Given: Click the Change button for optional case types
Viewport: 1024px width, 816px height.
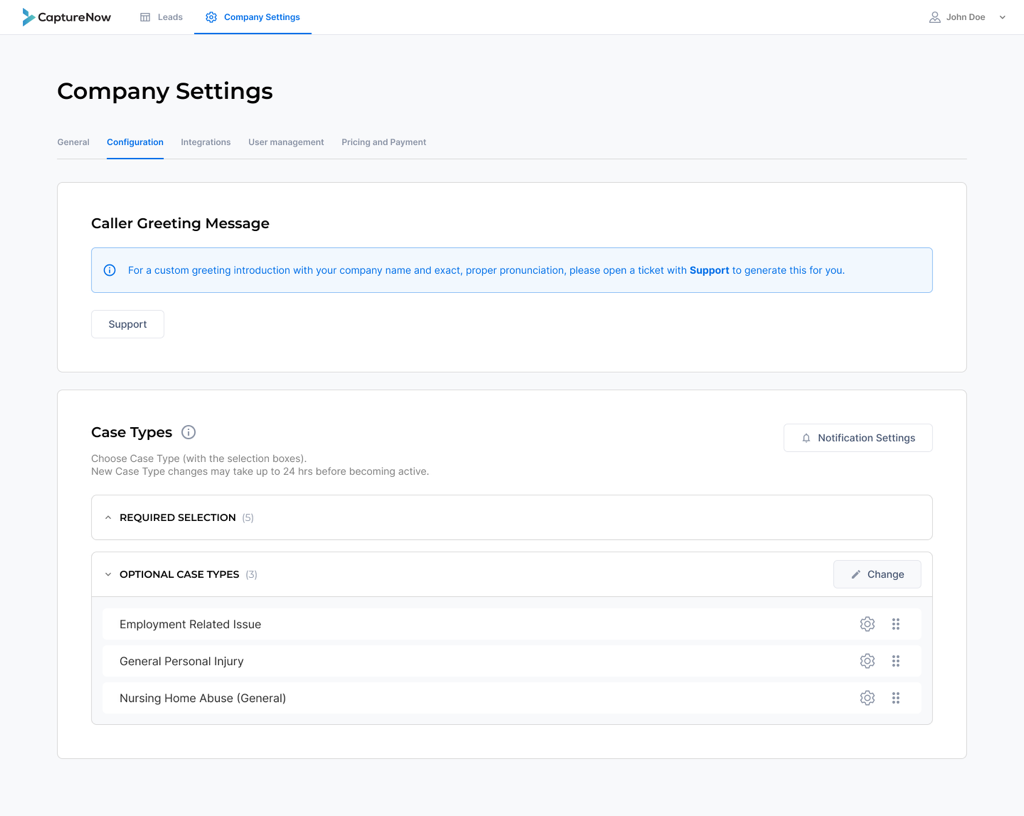Looking at the screenshot, I should pyautogui.click(x=877, y=574).
